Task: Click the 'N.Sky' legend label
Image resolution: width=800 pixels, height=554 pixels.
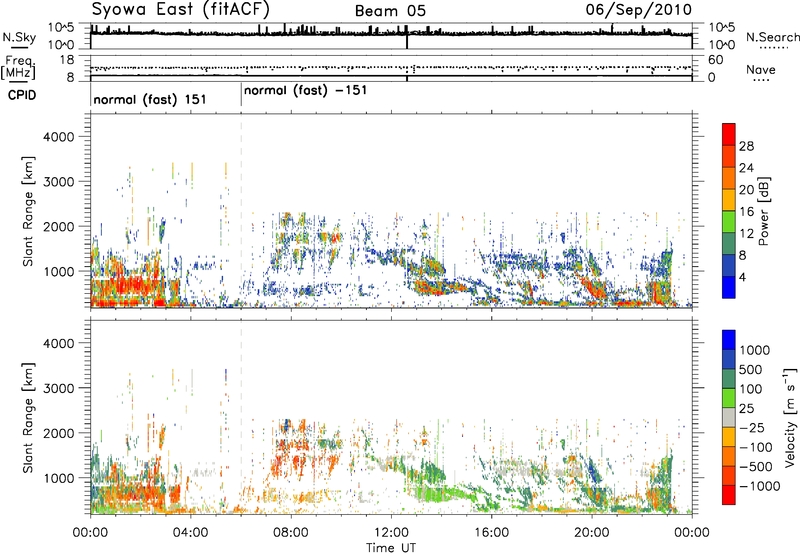Action: [19, 37]
